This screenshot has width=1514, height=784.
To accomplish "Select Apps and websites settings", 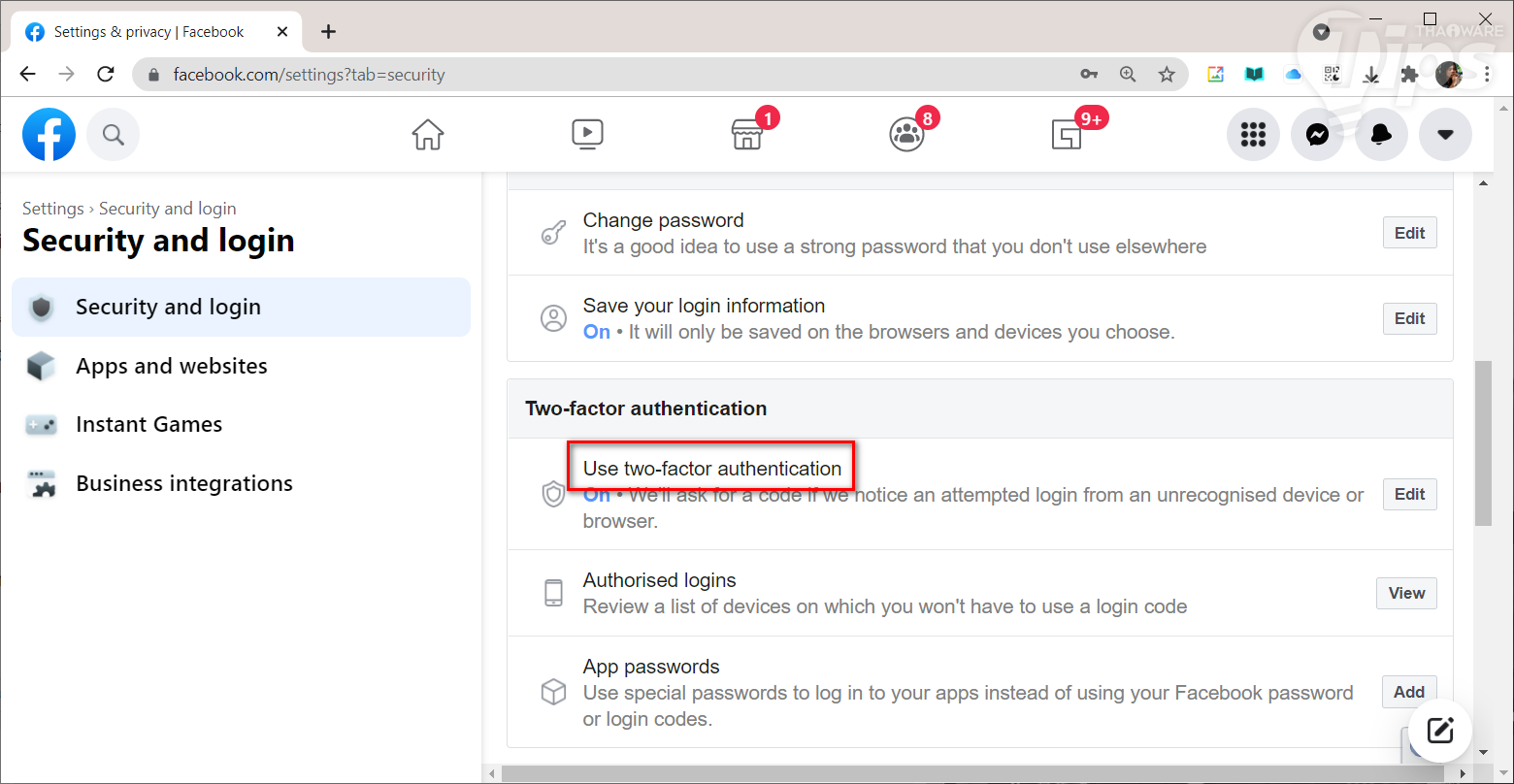I will coord(172,366).
